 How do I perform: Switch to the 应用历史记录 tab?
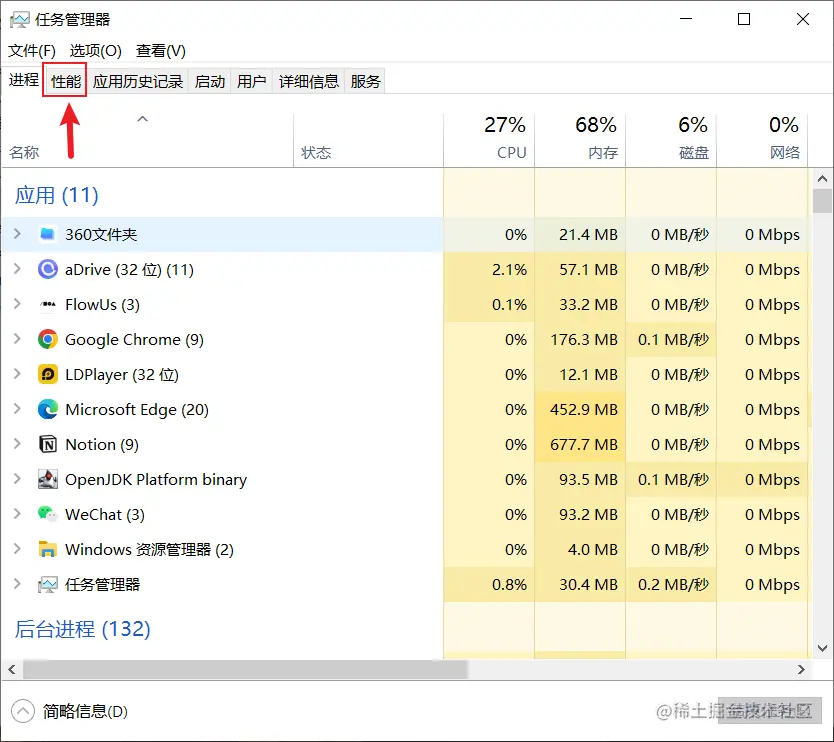coord(138,81)
